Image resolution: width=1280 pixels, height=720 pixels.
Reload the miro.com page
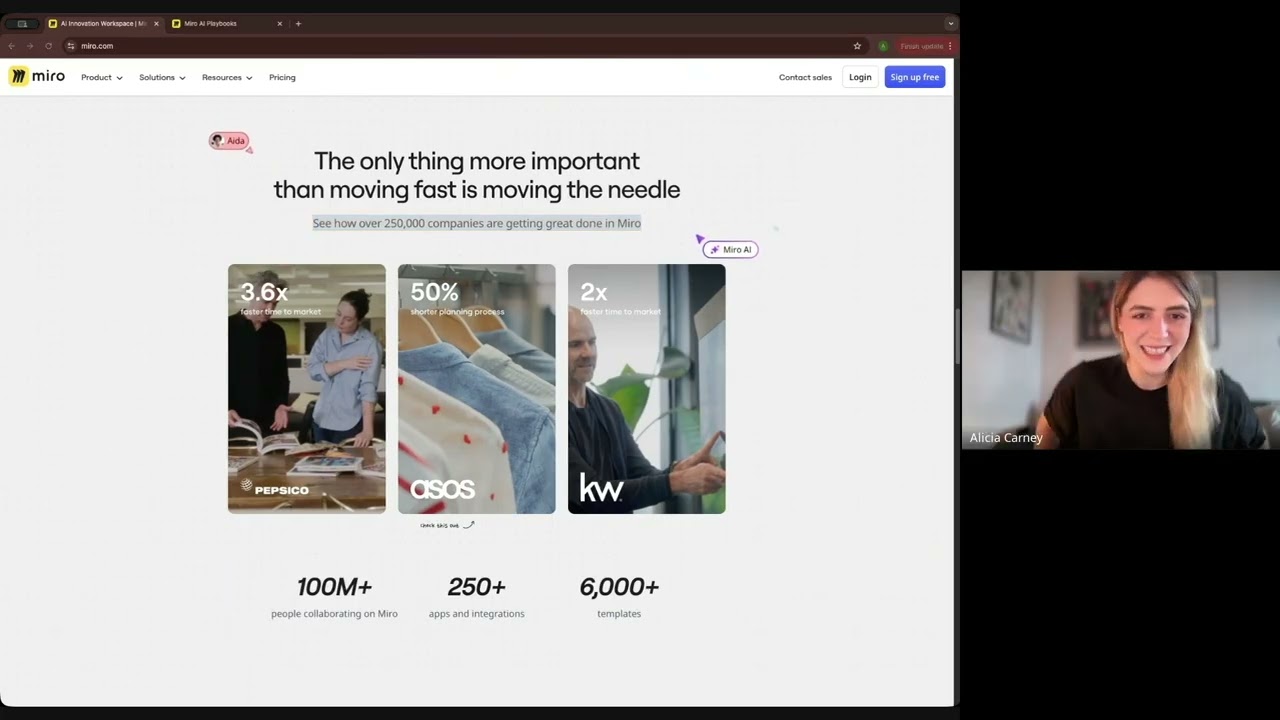[48, 46]
